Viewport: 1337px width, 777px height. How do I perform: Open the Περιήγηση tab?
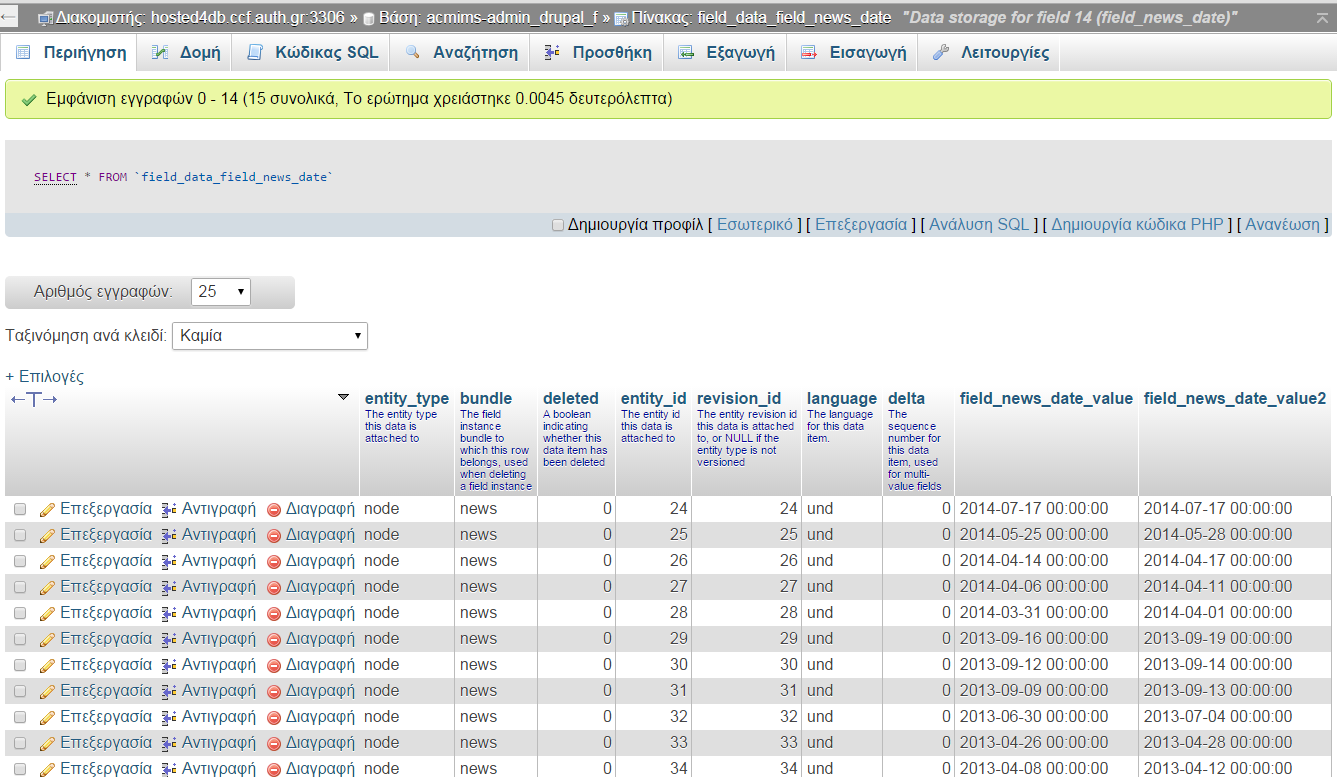click(70, 53)
